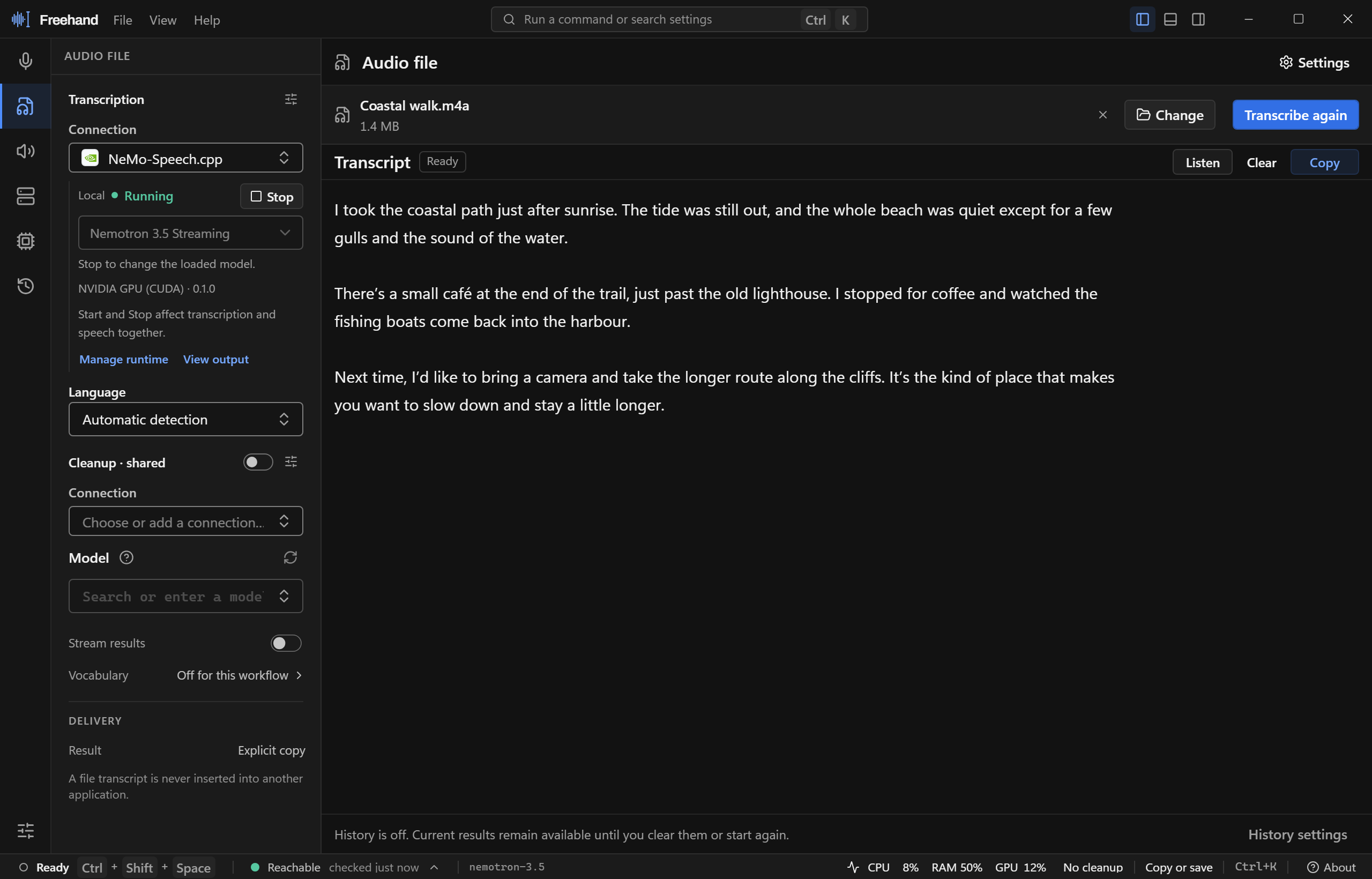Image resolution: width=1372 pixels, height=879 pixels.
Task: Open the runtime chip sidebar icon
Action: click(25, 241)
